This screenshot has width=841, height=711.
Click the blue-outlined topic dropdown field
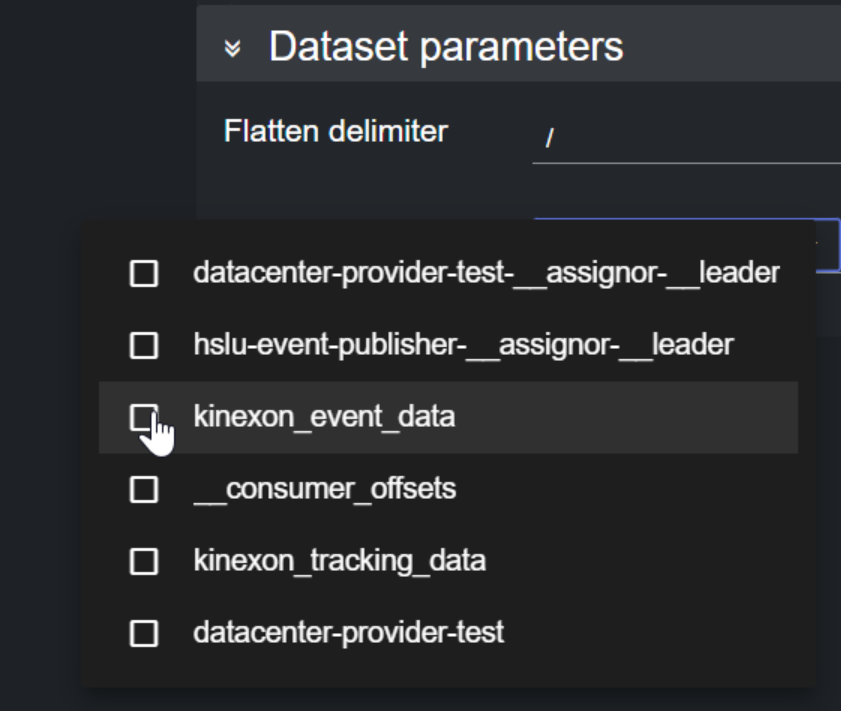827,243
